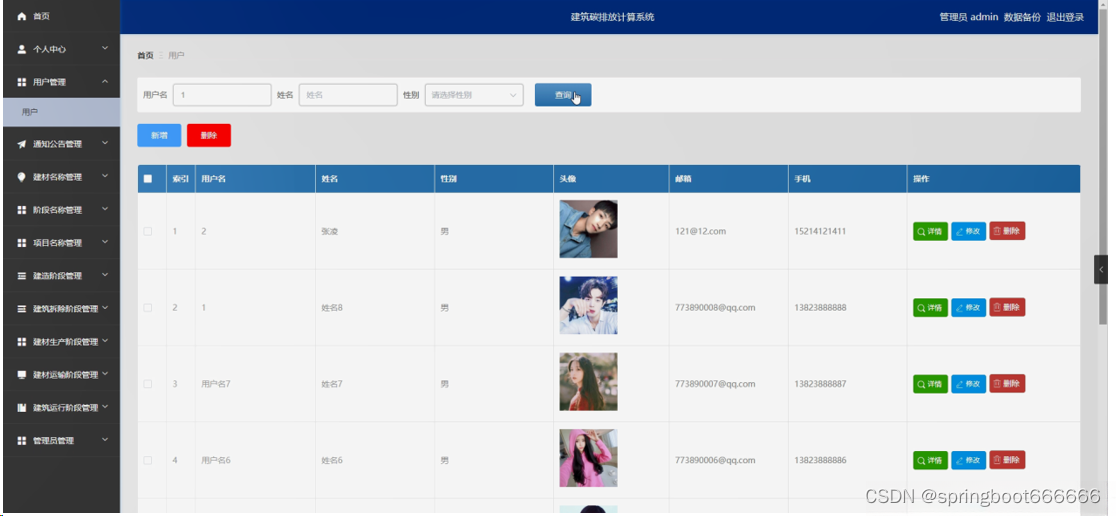The width and height of the screenshot is (1116, 516).
Task: Click the grid icon for 项目名称管理
Action: point(21,243)
